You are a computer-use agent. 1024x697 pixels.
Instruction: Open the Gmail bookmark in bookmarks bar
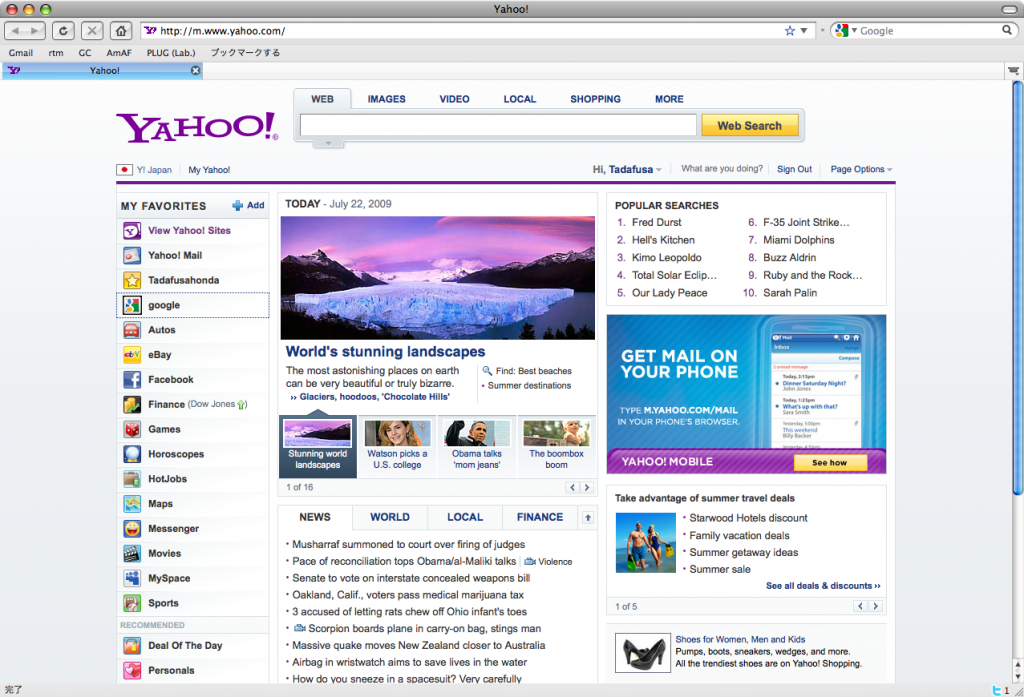(21, 53)
